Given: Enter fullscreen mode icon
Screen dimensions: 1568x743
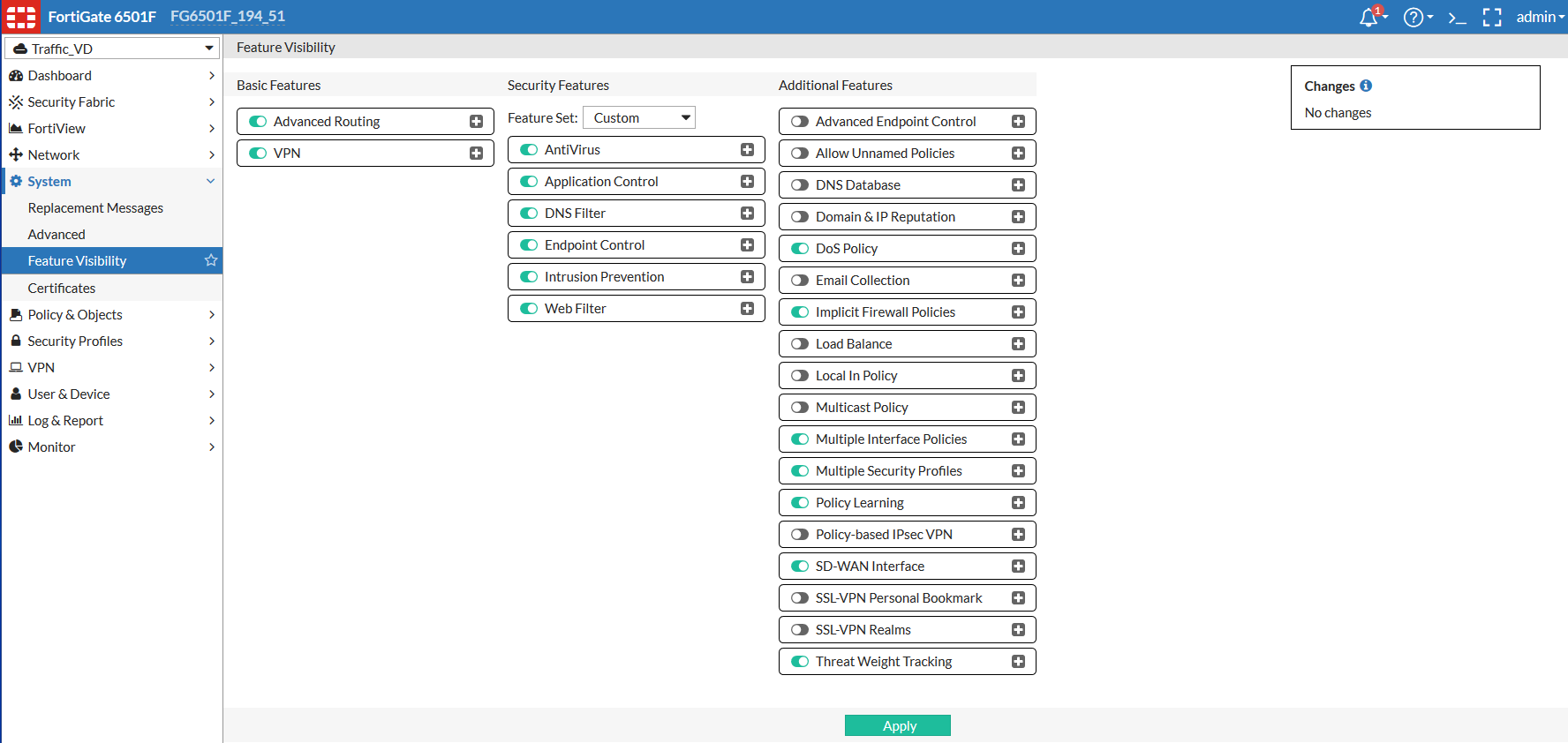Looking at the screenshot, I should click(x=1492, y=17).
